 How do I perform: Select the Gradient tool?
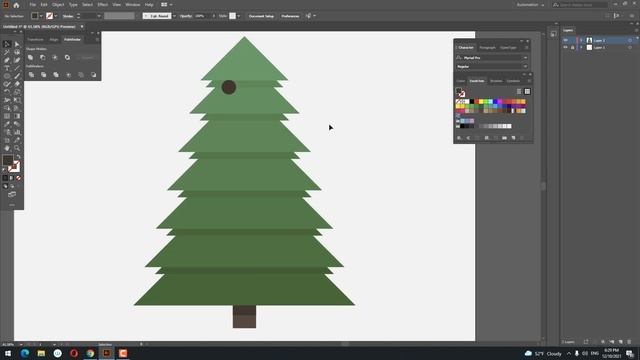pyautogui.click(x=17, y=116)
